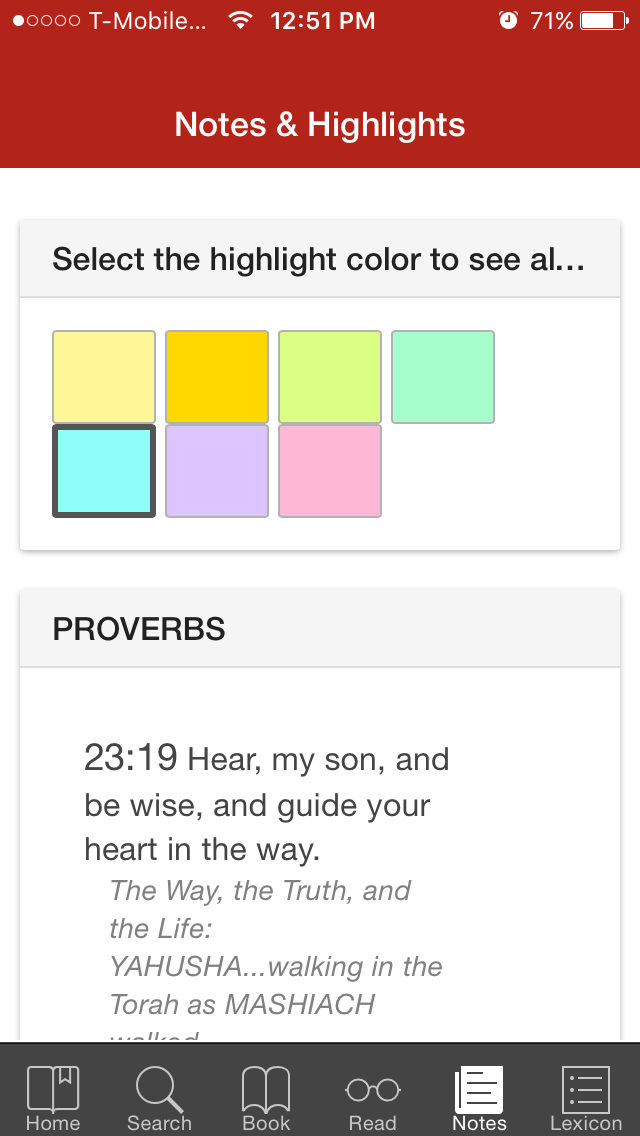This screenshot has height=1136, width=640.
Task: Pick the lavender highlight swatch
Action: point(217,471)
